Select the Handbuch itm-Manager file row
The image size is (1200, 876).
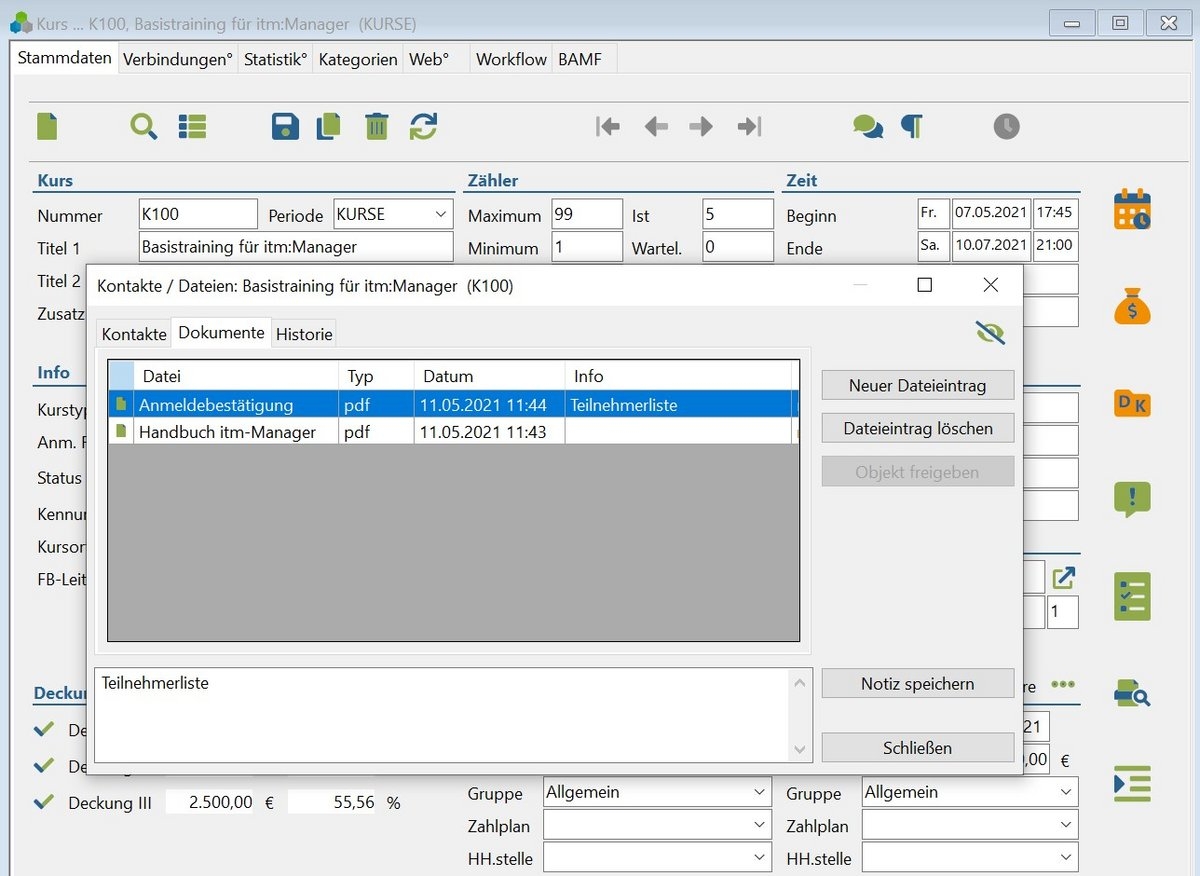(x=228, y=432)
